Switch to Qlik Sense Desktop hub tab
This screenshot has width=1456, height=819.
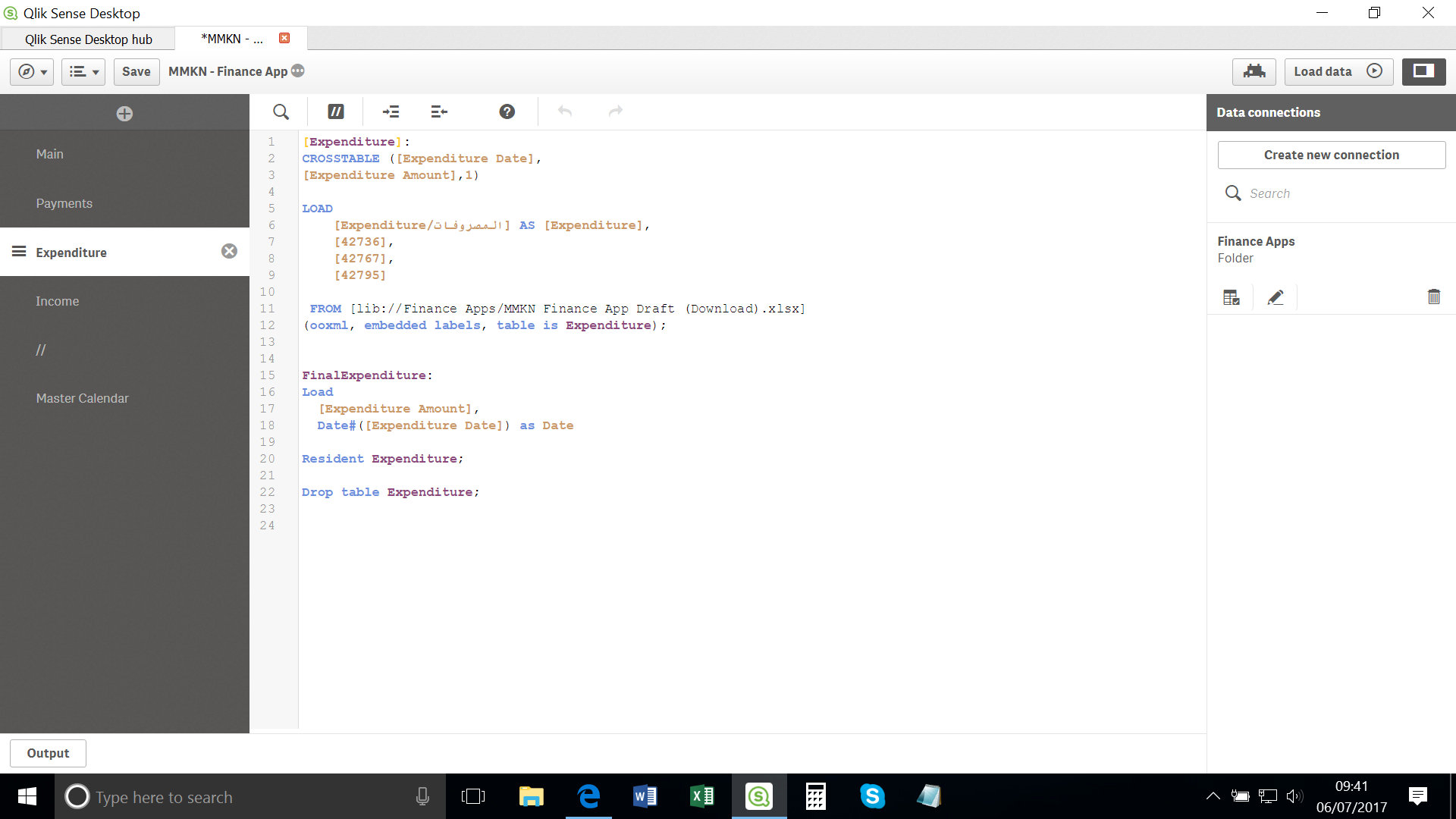tap(88, 39)
